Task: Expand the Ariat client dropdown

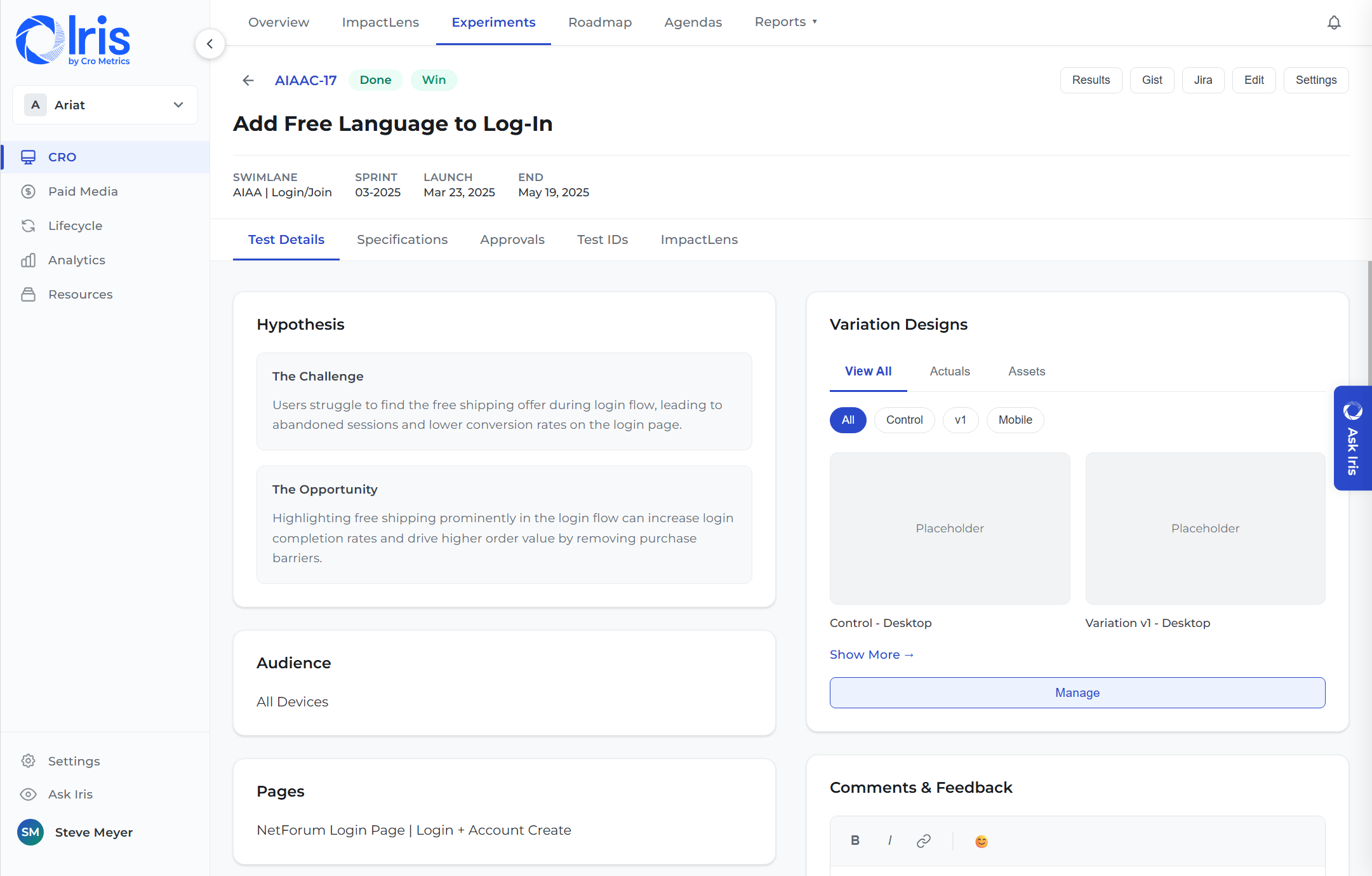Action: click(x=105, y=105)
